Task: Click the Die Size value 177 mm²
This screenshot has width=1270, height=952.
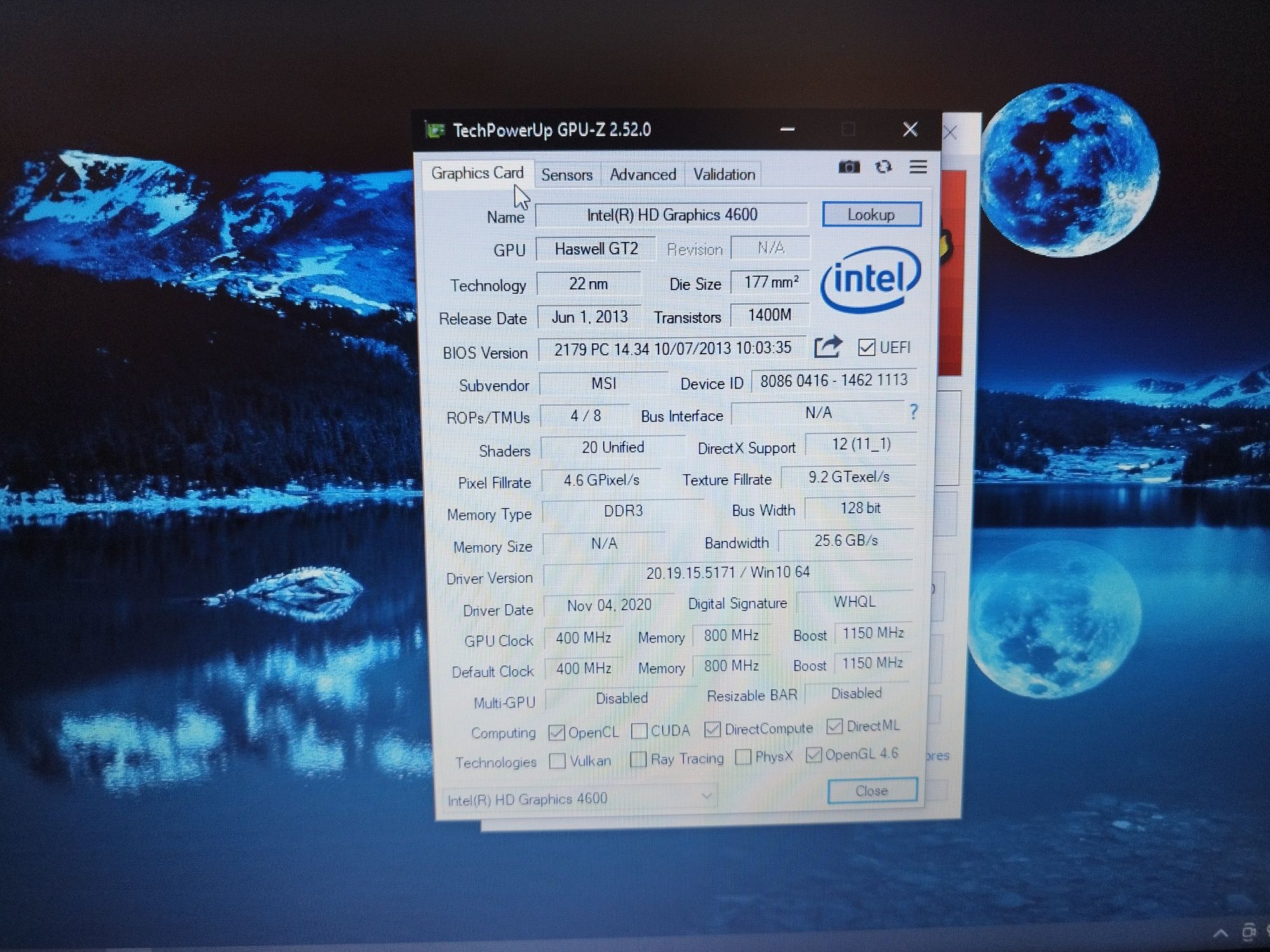Action: coord(771,282)
